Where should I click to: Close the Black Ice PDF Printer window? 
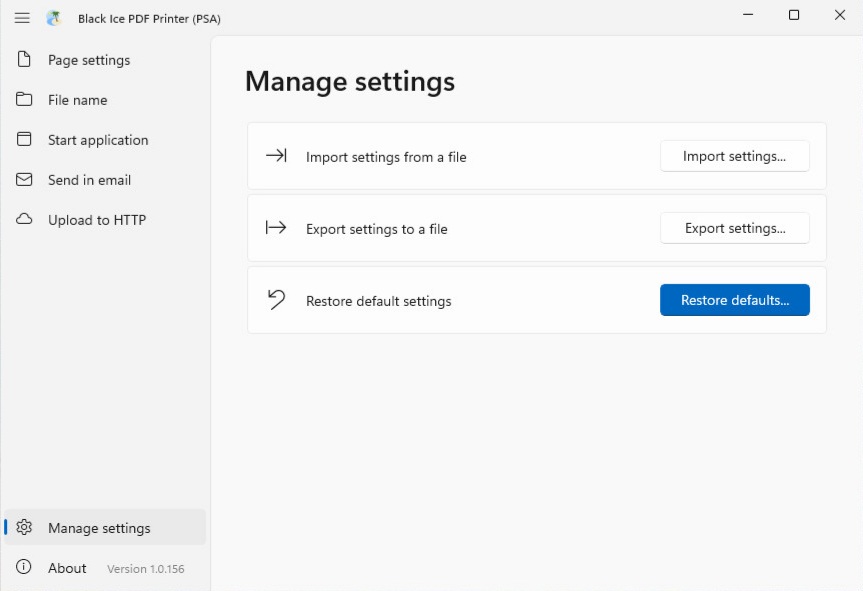(x=840, y=15)
